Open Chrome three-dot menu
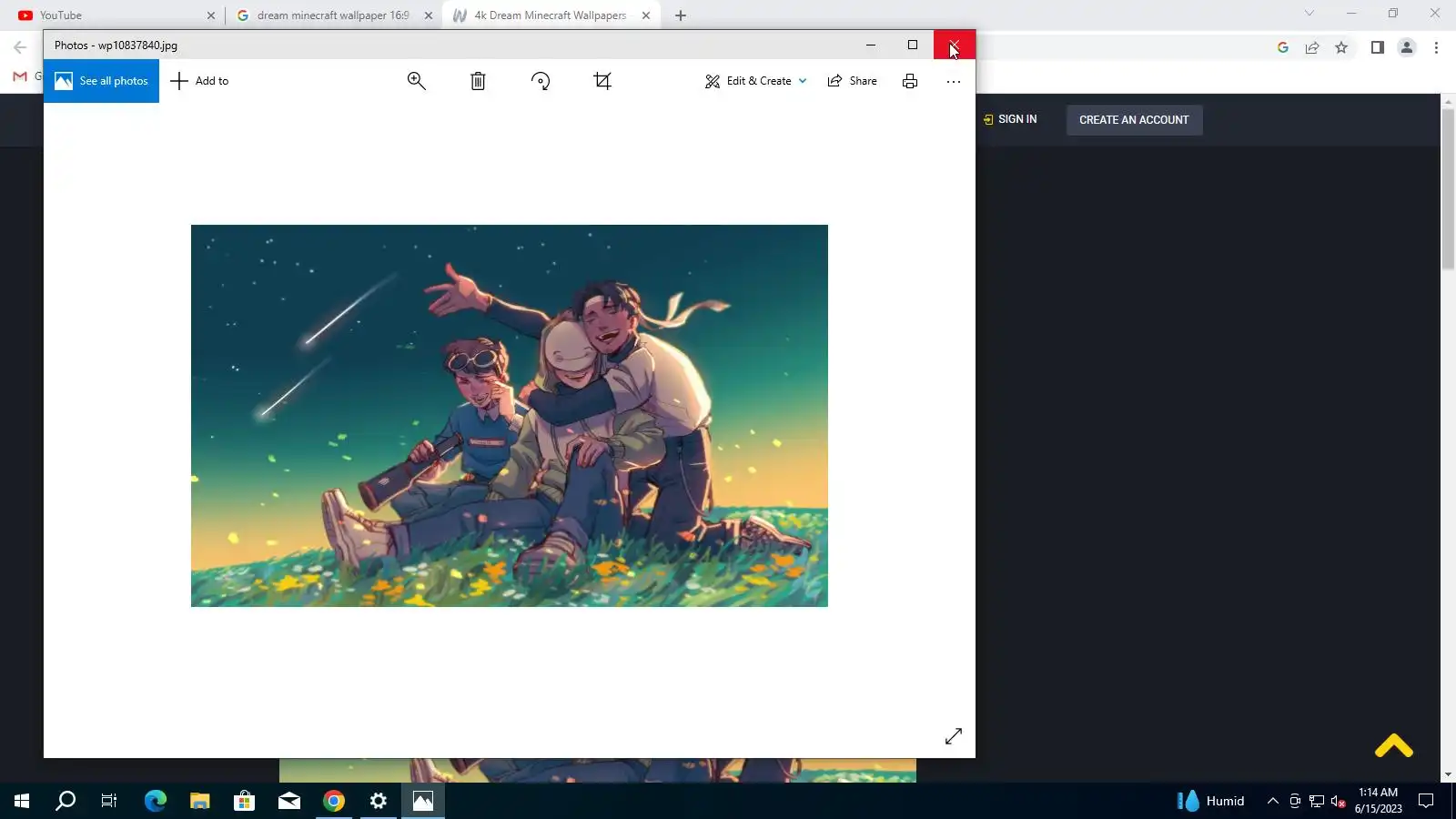Screen dimensions: 1456x819 tap(1436, 47)
